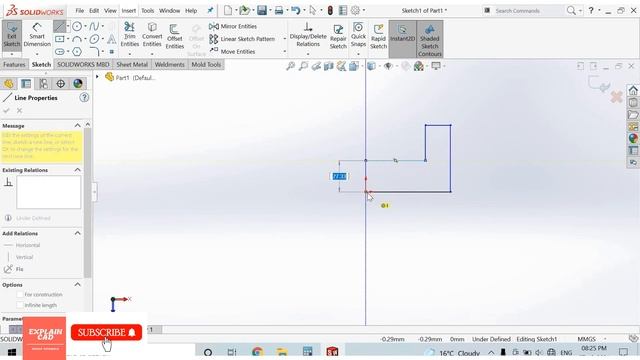Screen dimensions: 640x360
Task: Select the Sketch Fillet tool
Action: pyautogui.click(x=94, y=52)
